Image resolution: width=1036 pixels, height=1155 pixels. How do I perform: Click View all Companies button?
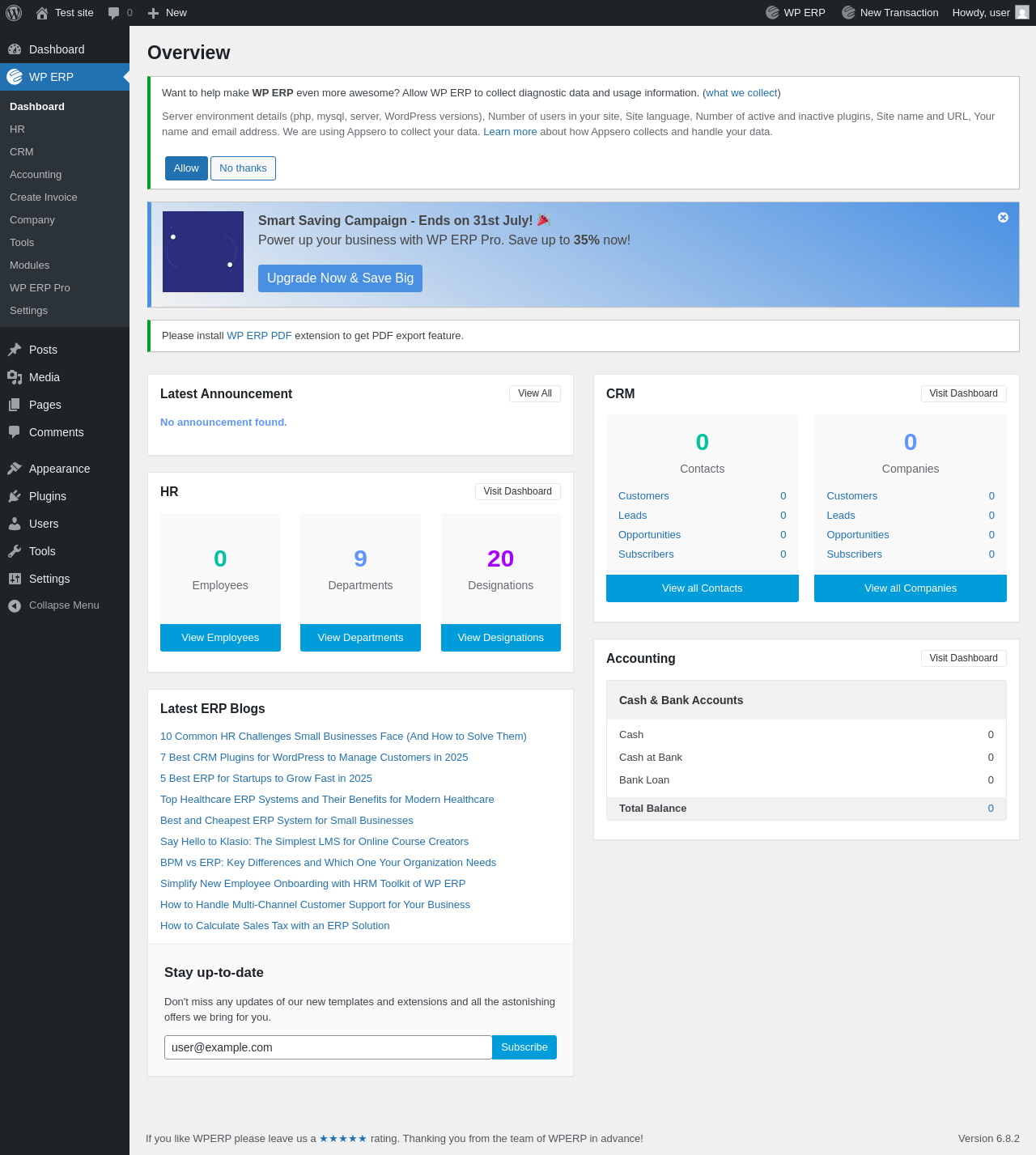(911, 588)
